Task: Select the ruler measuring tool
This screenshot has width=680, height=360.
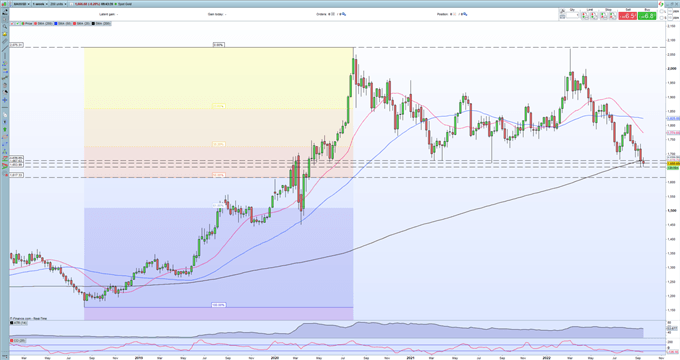Action: coord(4,41)
